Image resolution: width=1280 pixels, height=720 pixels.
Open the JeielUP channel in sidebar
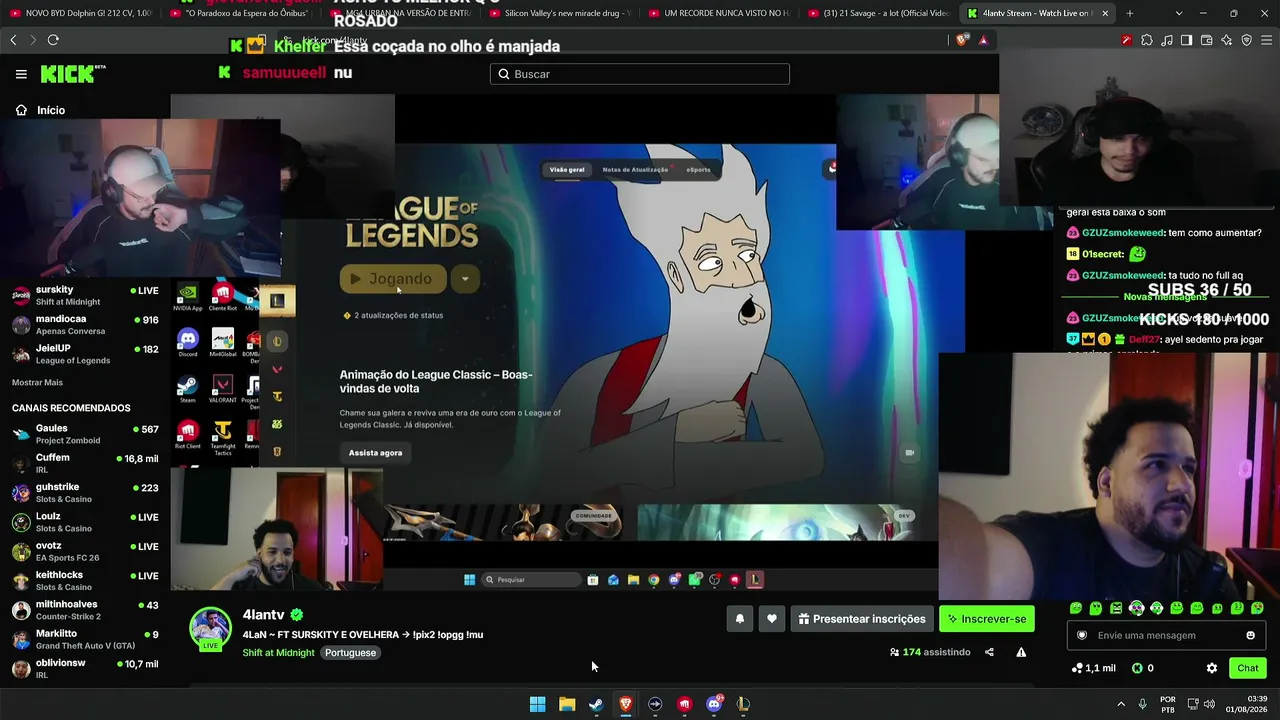(x=85, y=354)
